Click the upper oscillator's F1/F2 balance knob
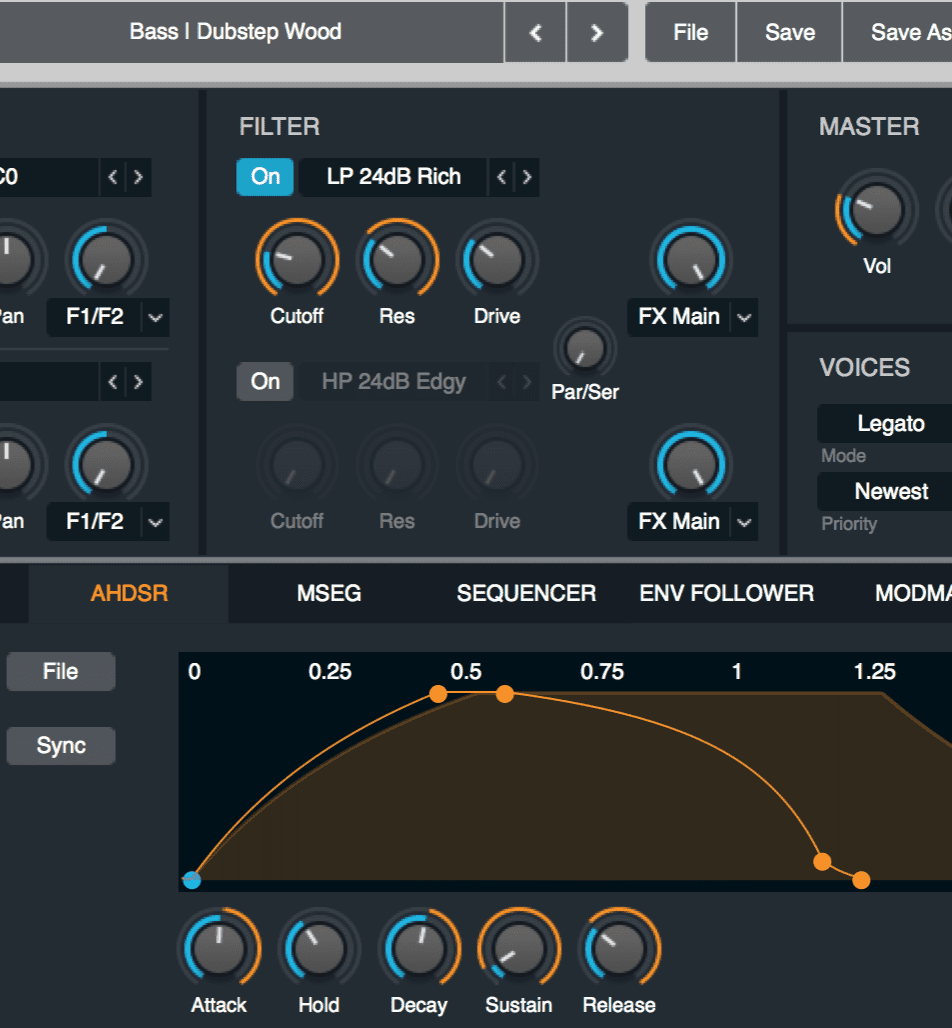Viewport: 952px width, 1028px height. 106,260
